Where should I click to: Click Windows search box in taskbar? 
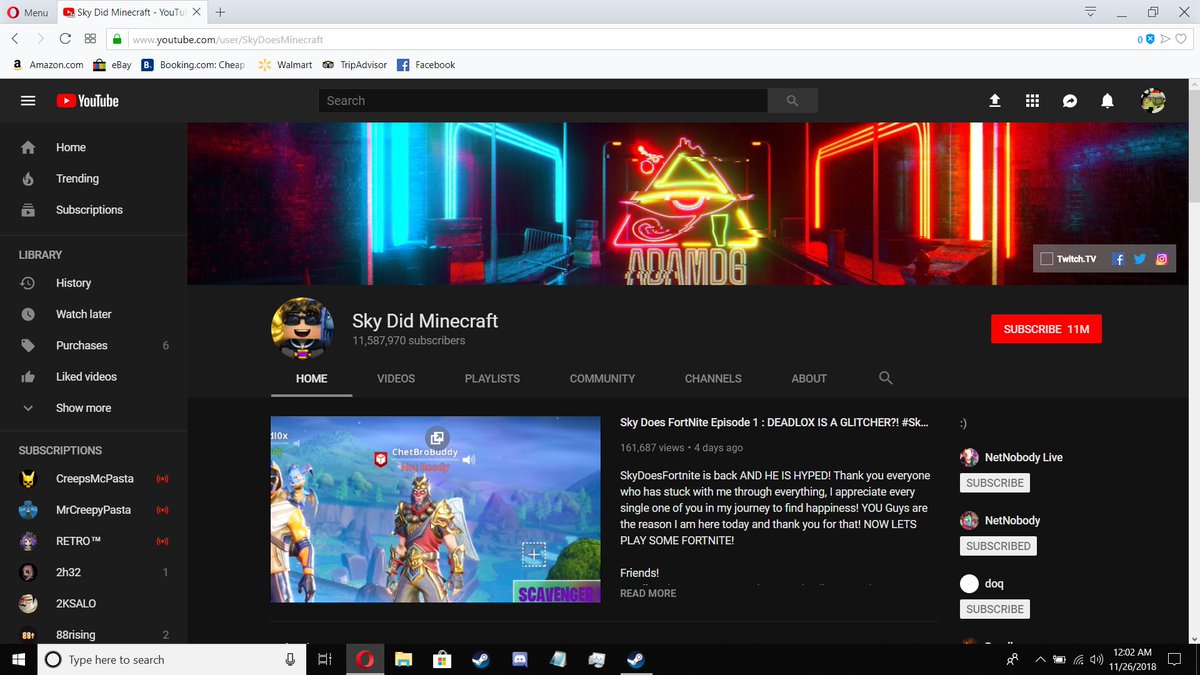[x=172, y=660]
